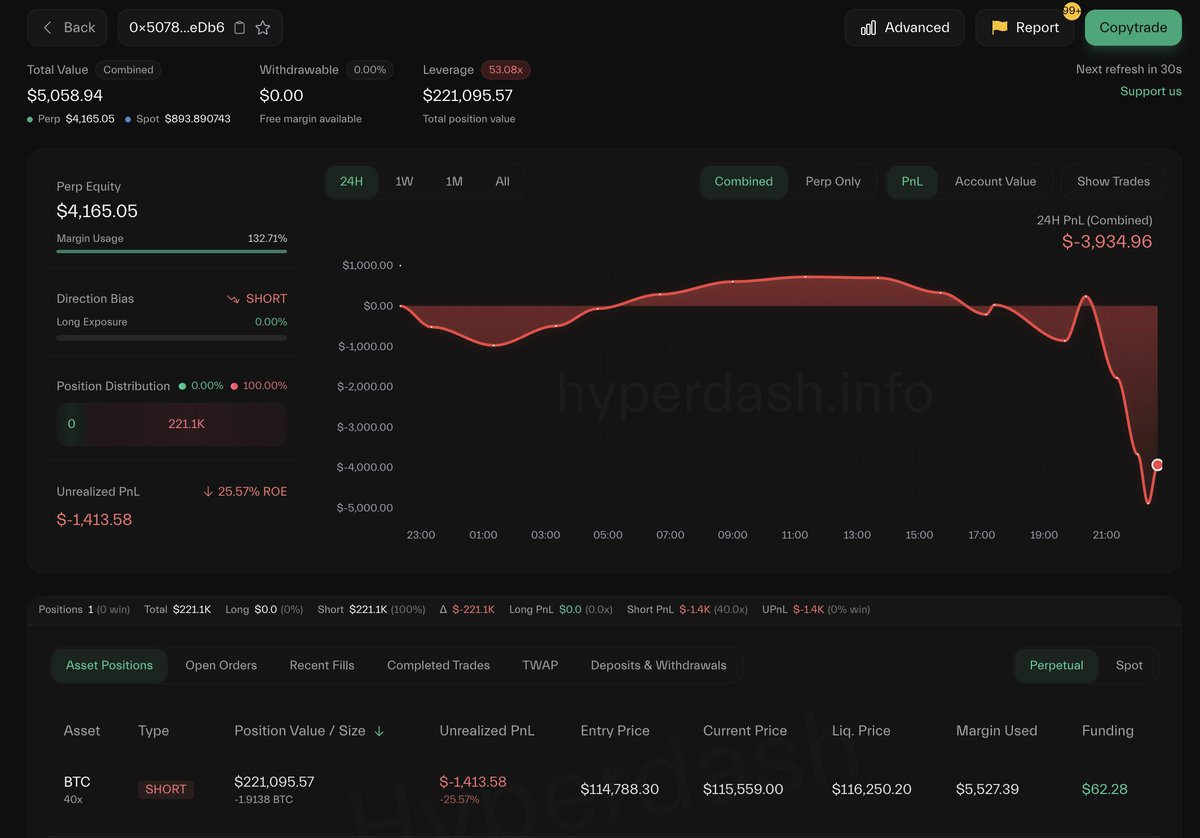Click the Direction Bias SHORT trend icon

(233, 299)
